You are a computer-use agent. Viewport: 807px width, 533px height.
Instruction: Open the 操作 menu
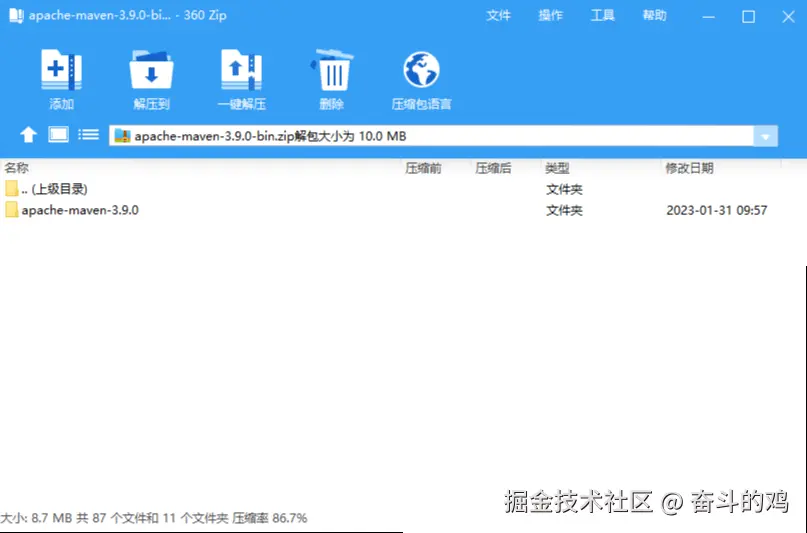pos(550,15)
